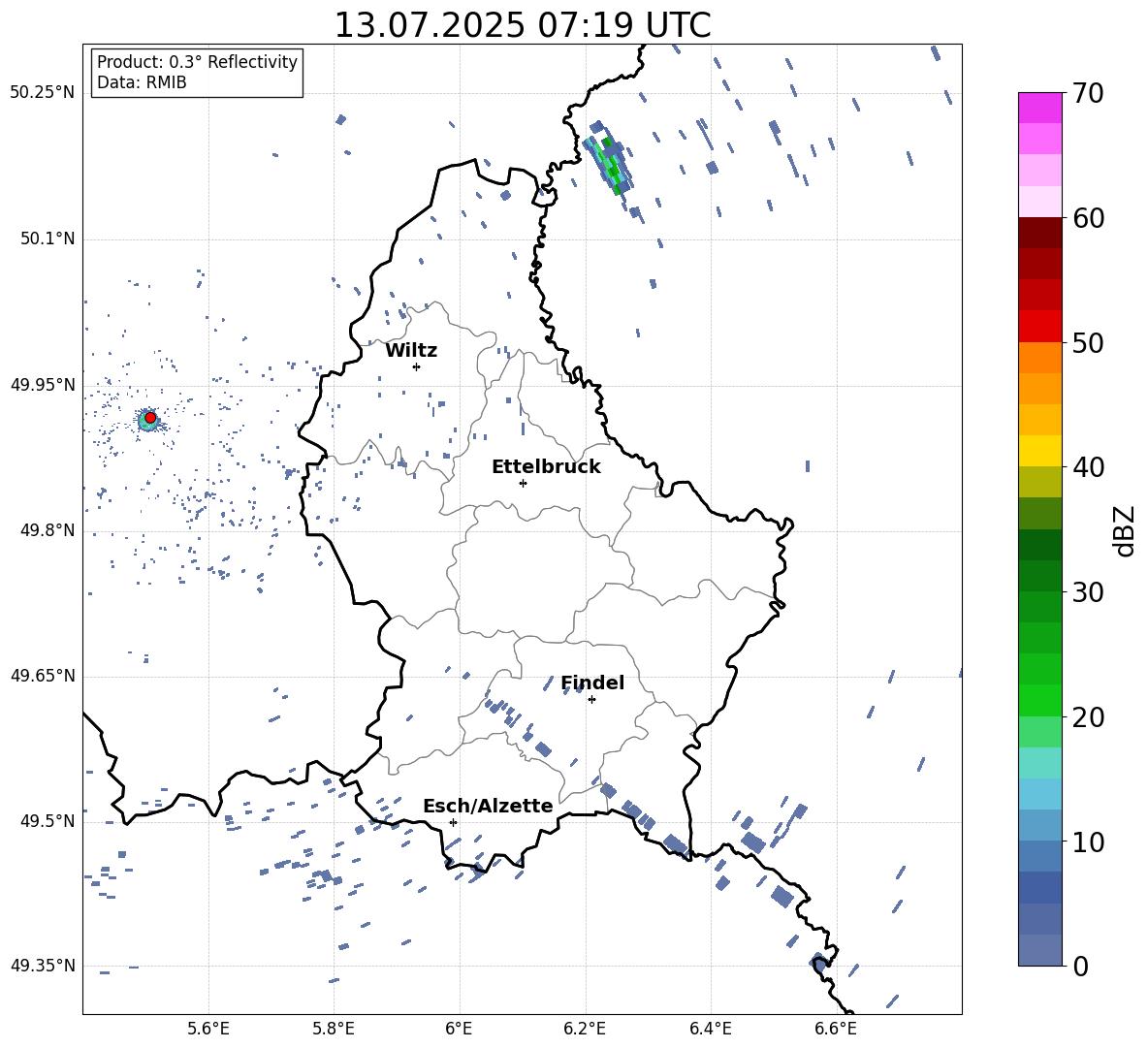Click the colorbar tick label 70
Image resolution: width=1148 pixels, height=1048 pixels.
(x=1088, y=94)
